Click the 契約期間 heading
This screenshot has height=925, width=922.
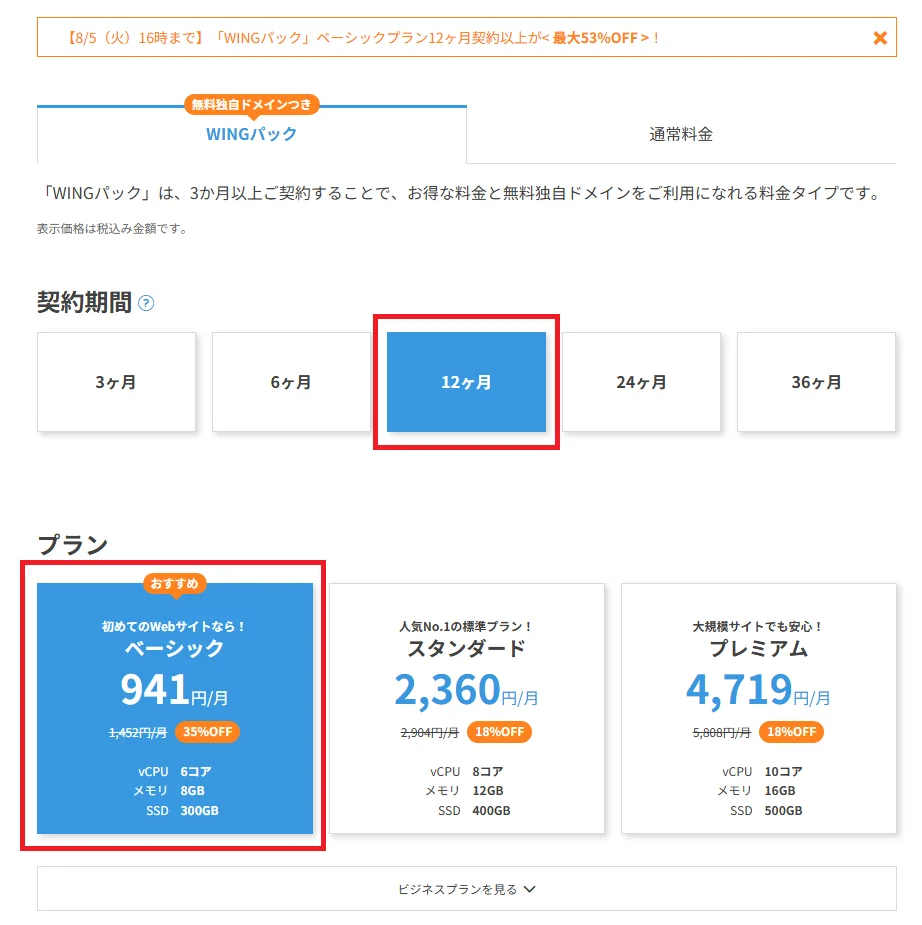coord(84,302)
